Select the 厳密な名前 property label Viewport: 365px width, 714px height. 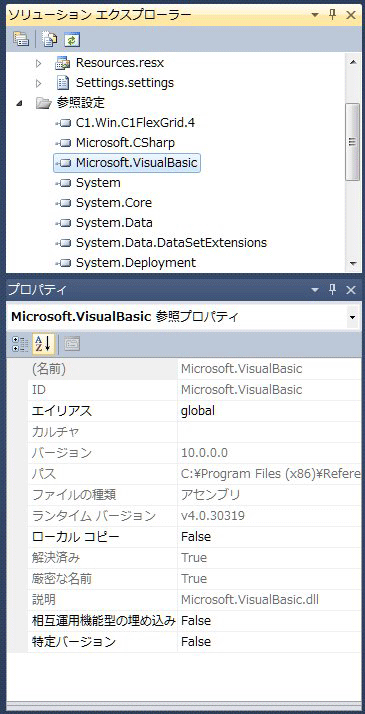tap(61, 578)
